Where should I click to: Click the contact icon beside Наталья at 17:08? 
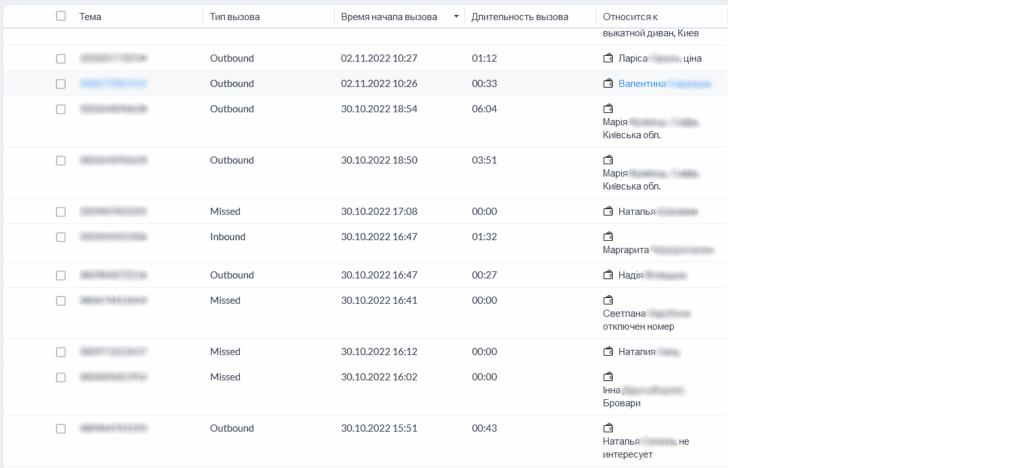tap(608, 212)
